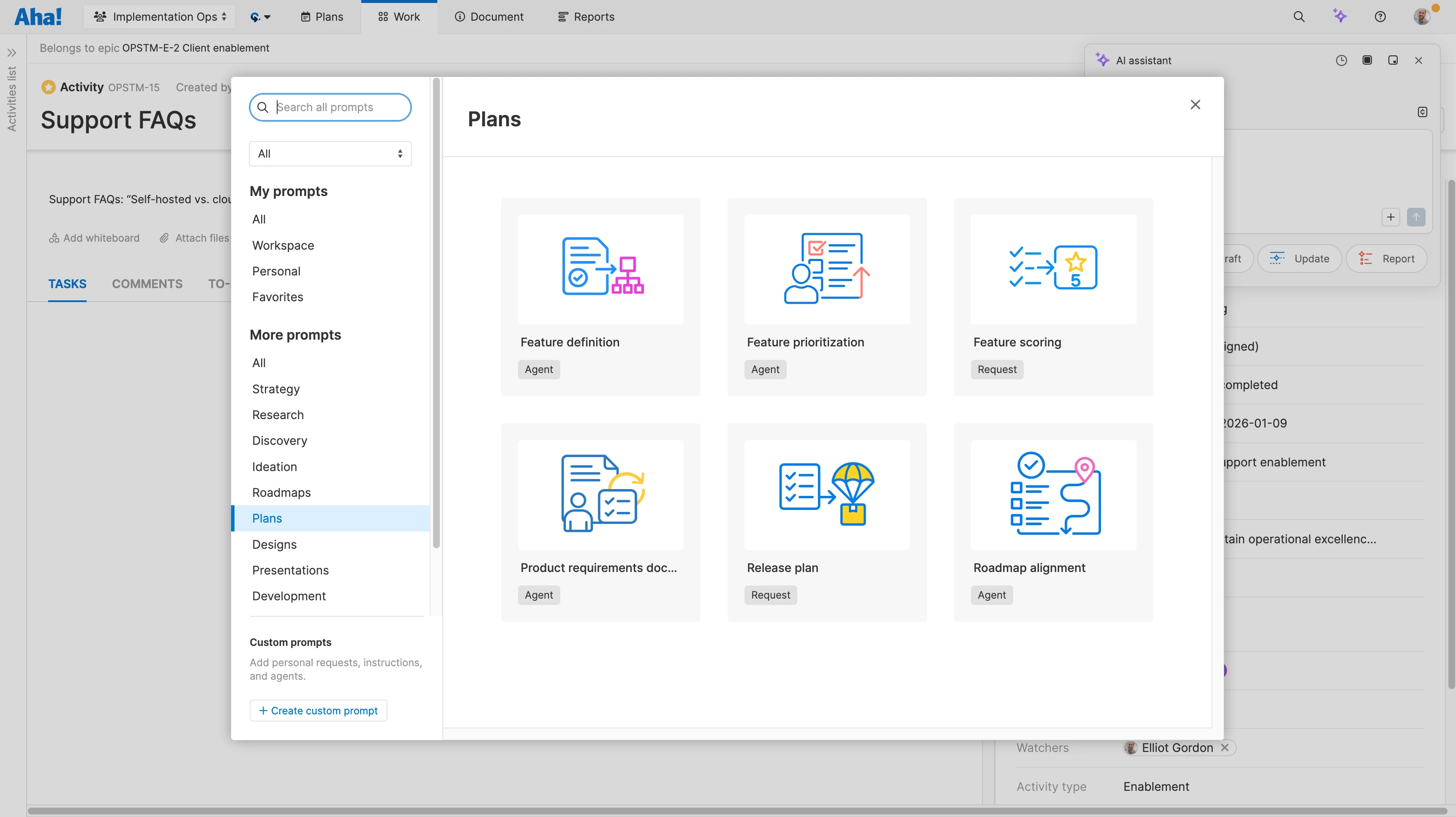Run the Update prompt action
The image size is (1456, 817).
[1299, 258]
